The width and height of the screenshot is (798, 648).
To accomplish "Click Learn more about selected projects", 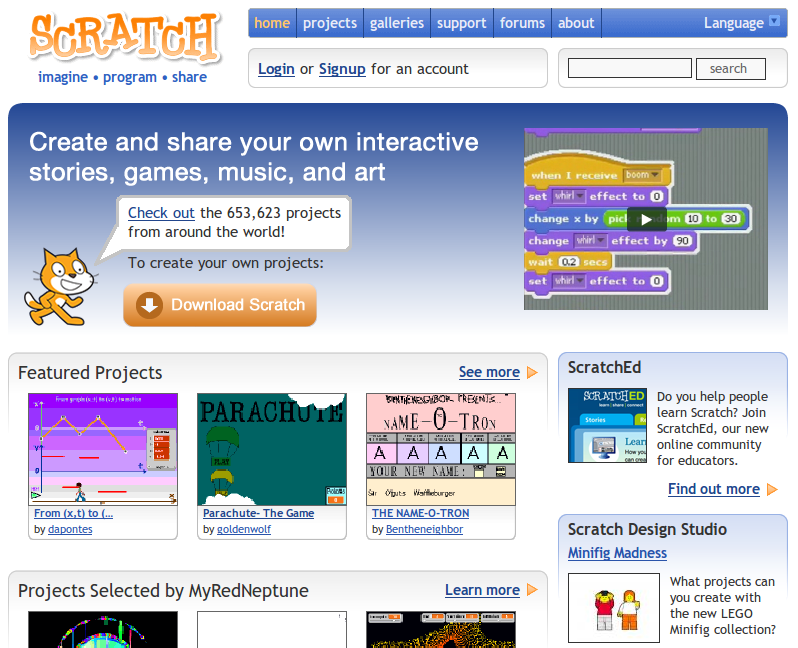I will [482, 590].
